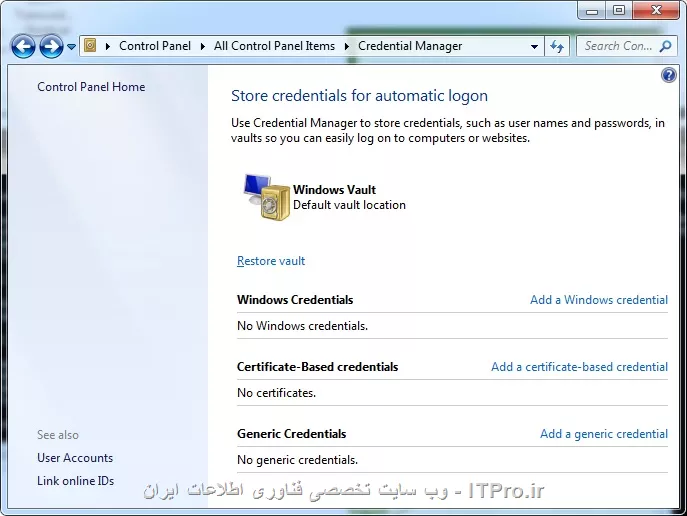Click the Restore vault link
The height and width of the screenshot is (516, 687).
coord(271,261)
